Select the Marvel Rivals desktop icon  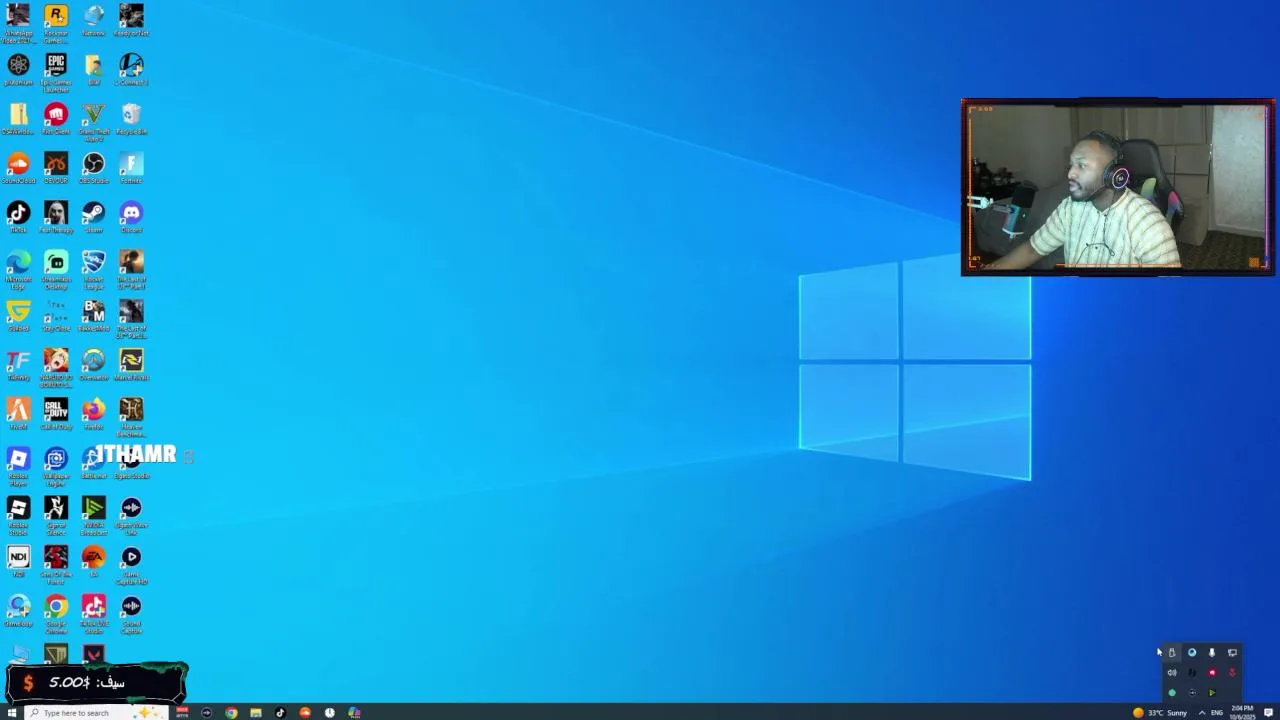131,365
